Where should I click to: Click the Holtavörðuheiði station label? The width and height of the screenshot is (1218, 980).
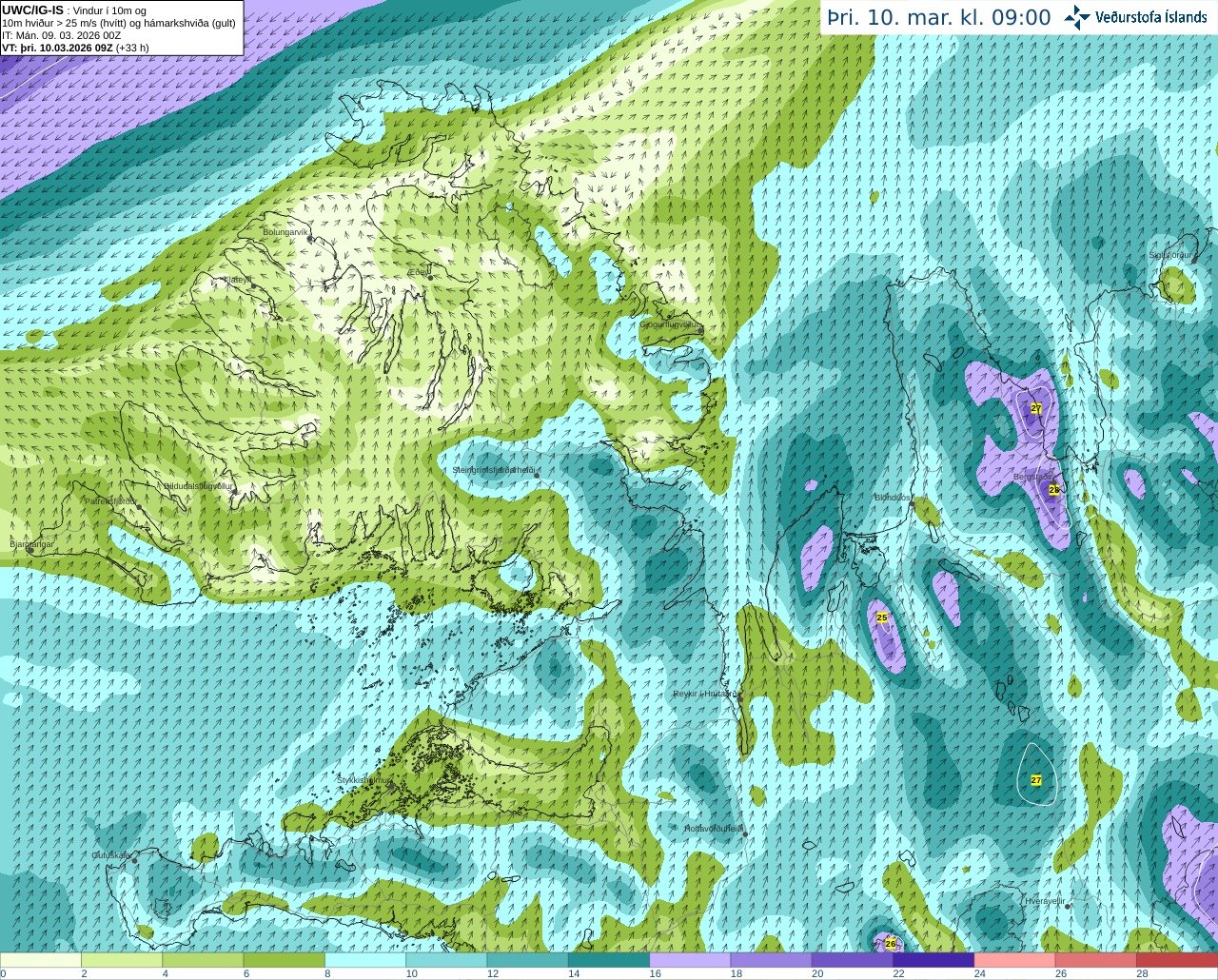point(716,829)
